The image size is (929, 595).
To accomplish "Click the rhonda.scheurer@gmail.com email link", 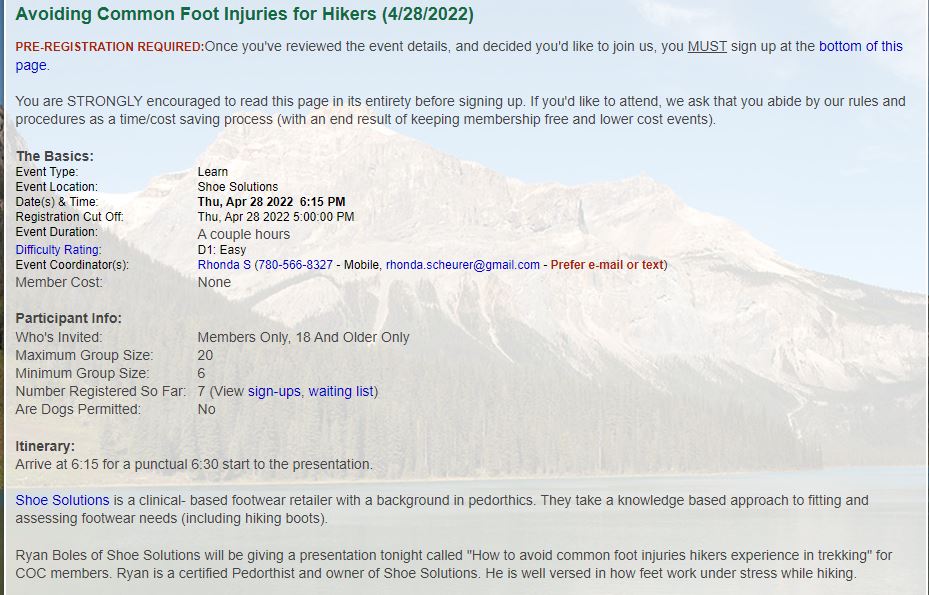I will tap(463, 265).
